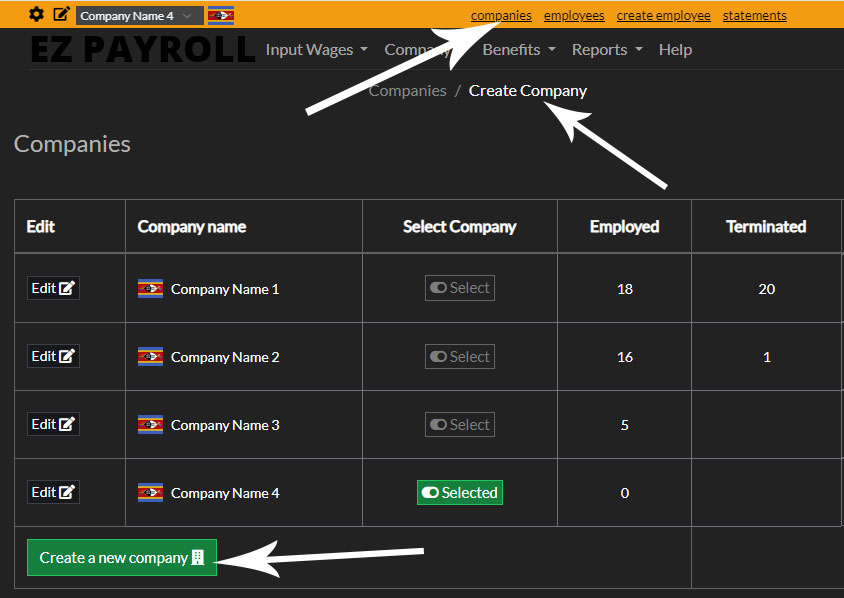Click the edit icon in Company Name 4's row
This screenshot has width=844, height=598.
pyautogui.click(x=66, y=491)
